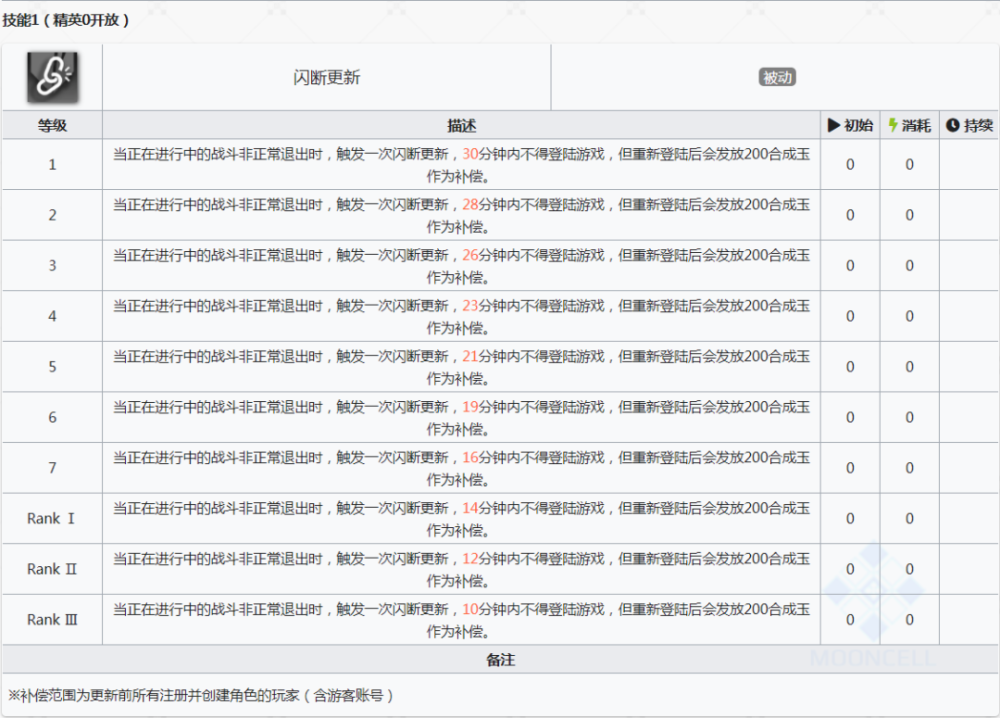Select the level 7 row number

(52, 467)
